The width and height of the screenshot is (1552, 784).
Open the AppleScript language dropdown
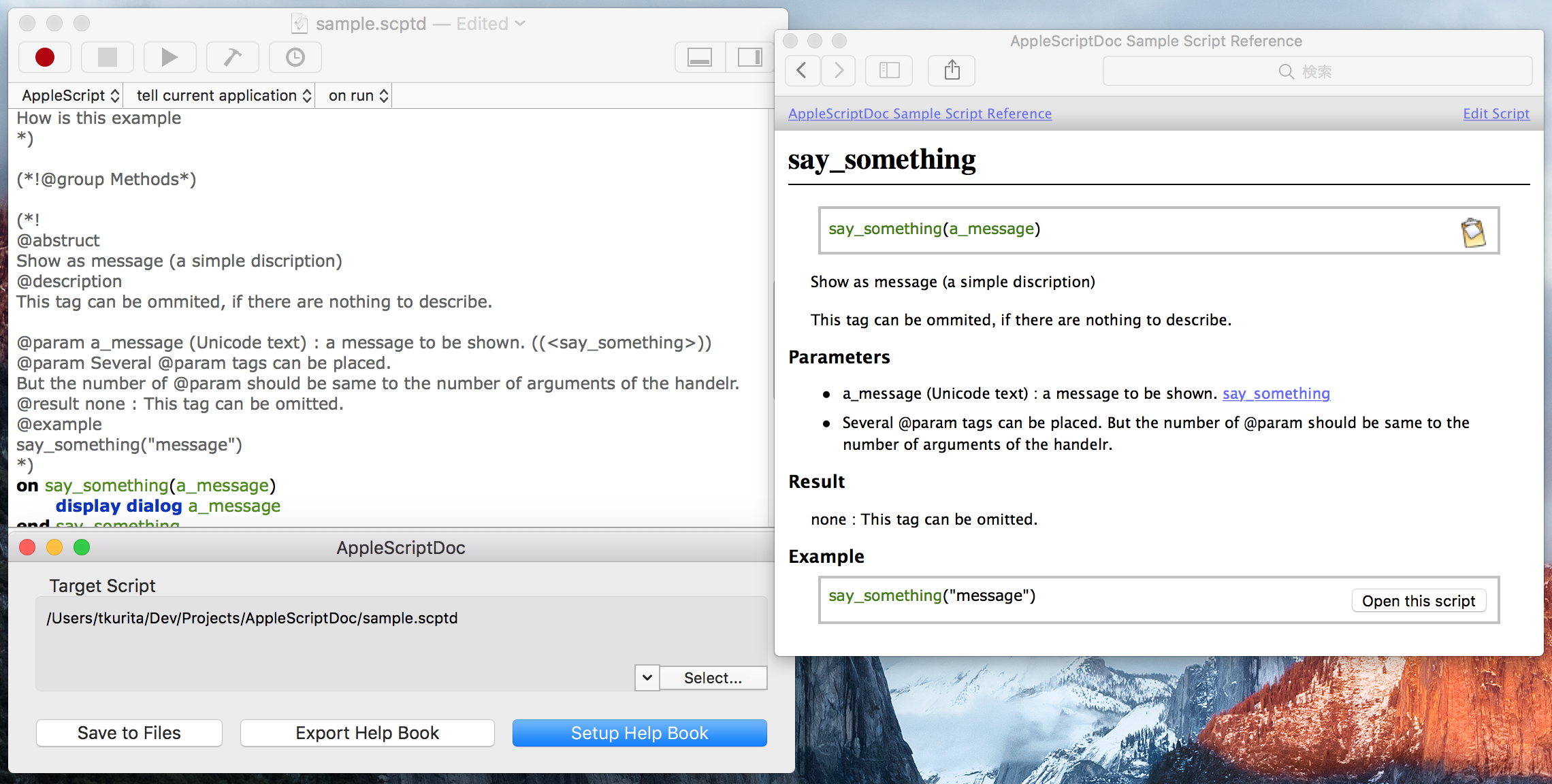point(70,96)
